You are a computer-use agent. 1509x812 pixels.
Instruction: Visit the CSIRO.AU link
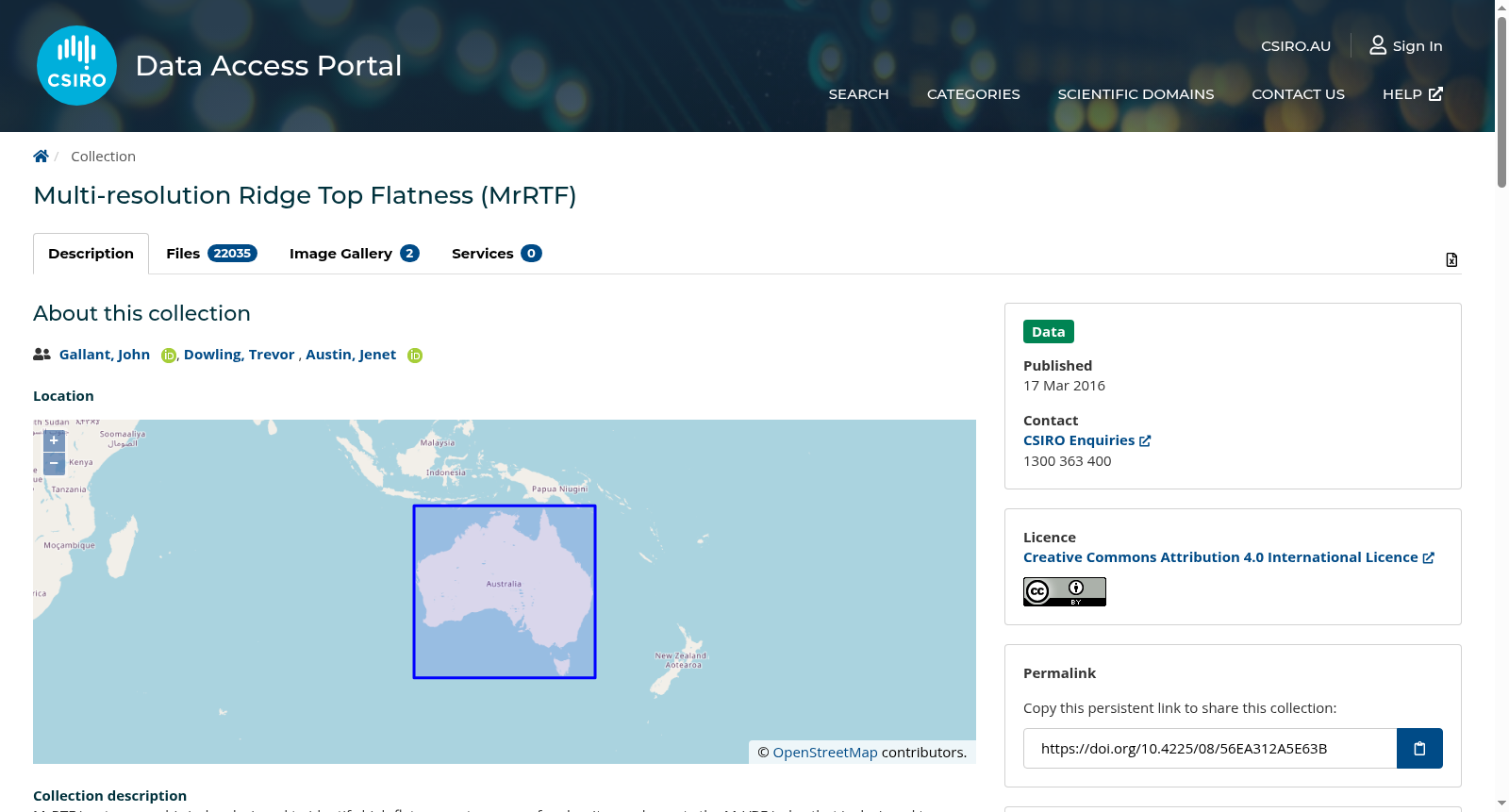[1296, 46]
